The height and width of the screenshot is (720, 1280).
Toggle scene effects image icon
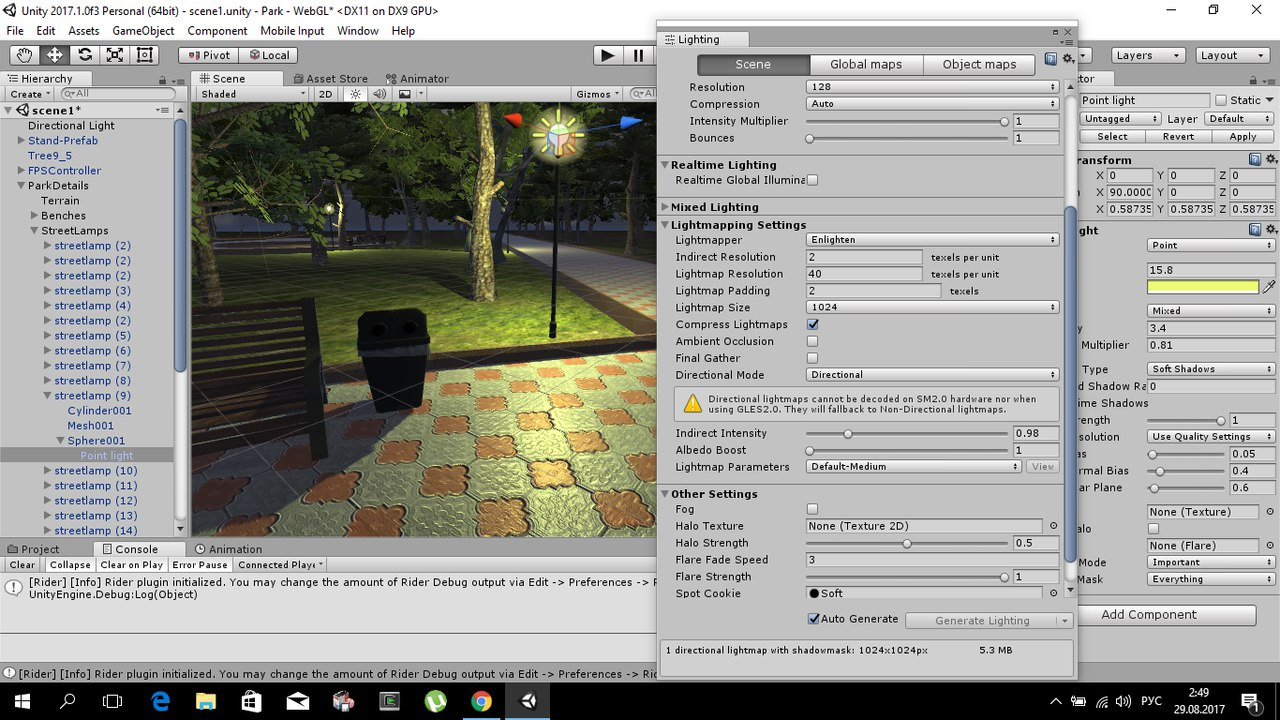405,94
